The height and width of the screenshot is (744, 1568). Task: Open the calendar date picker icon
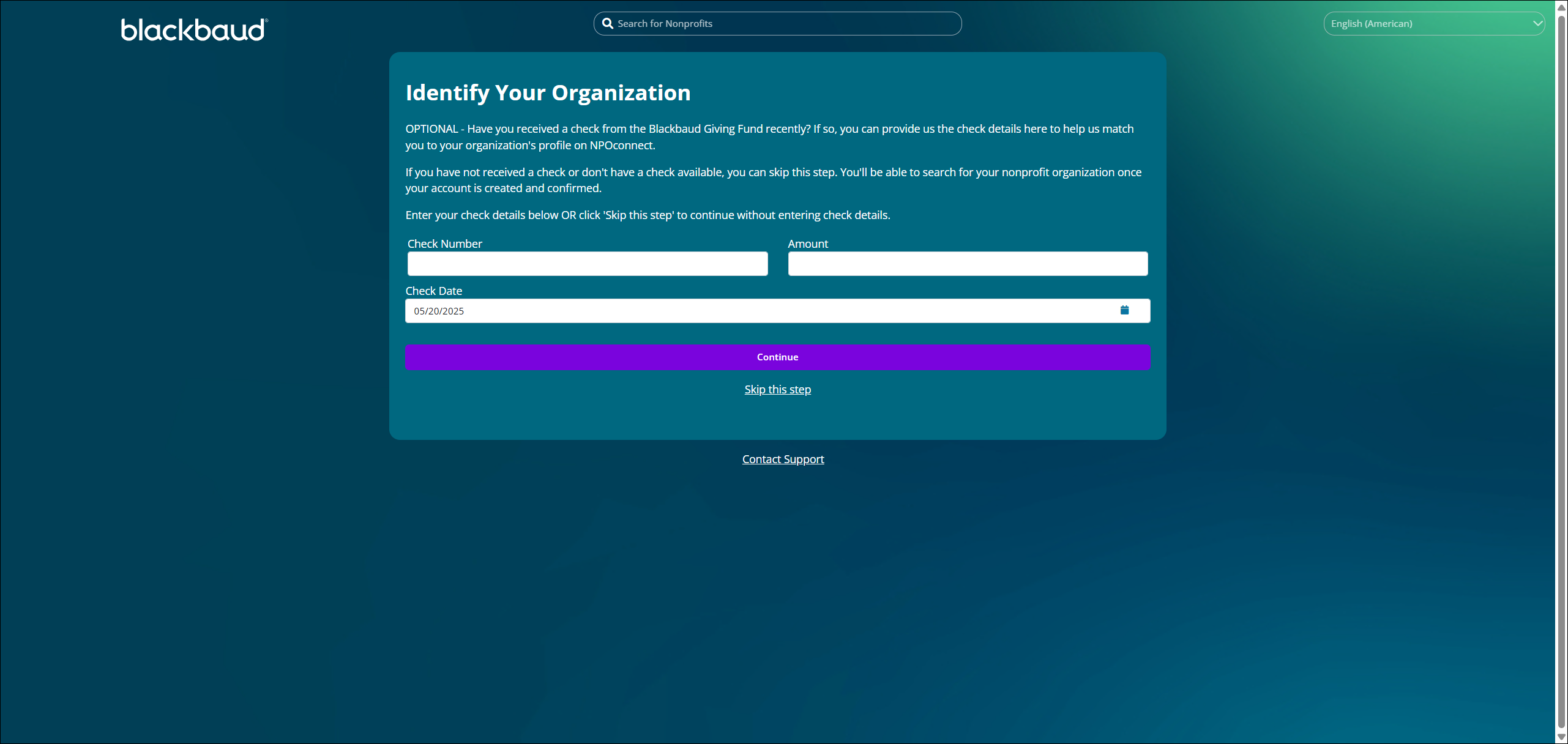coord(1124,310)
